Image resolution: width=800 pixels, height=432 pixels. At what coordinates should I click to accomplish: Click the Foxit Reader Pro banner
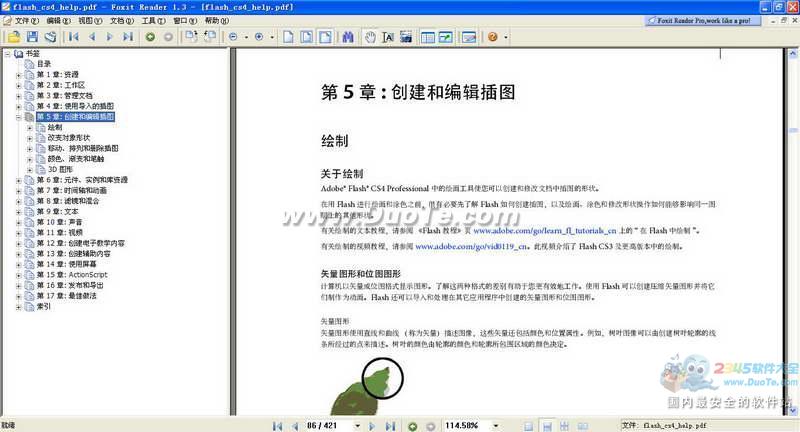pos(703,20)
